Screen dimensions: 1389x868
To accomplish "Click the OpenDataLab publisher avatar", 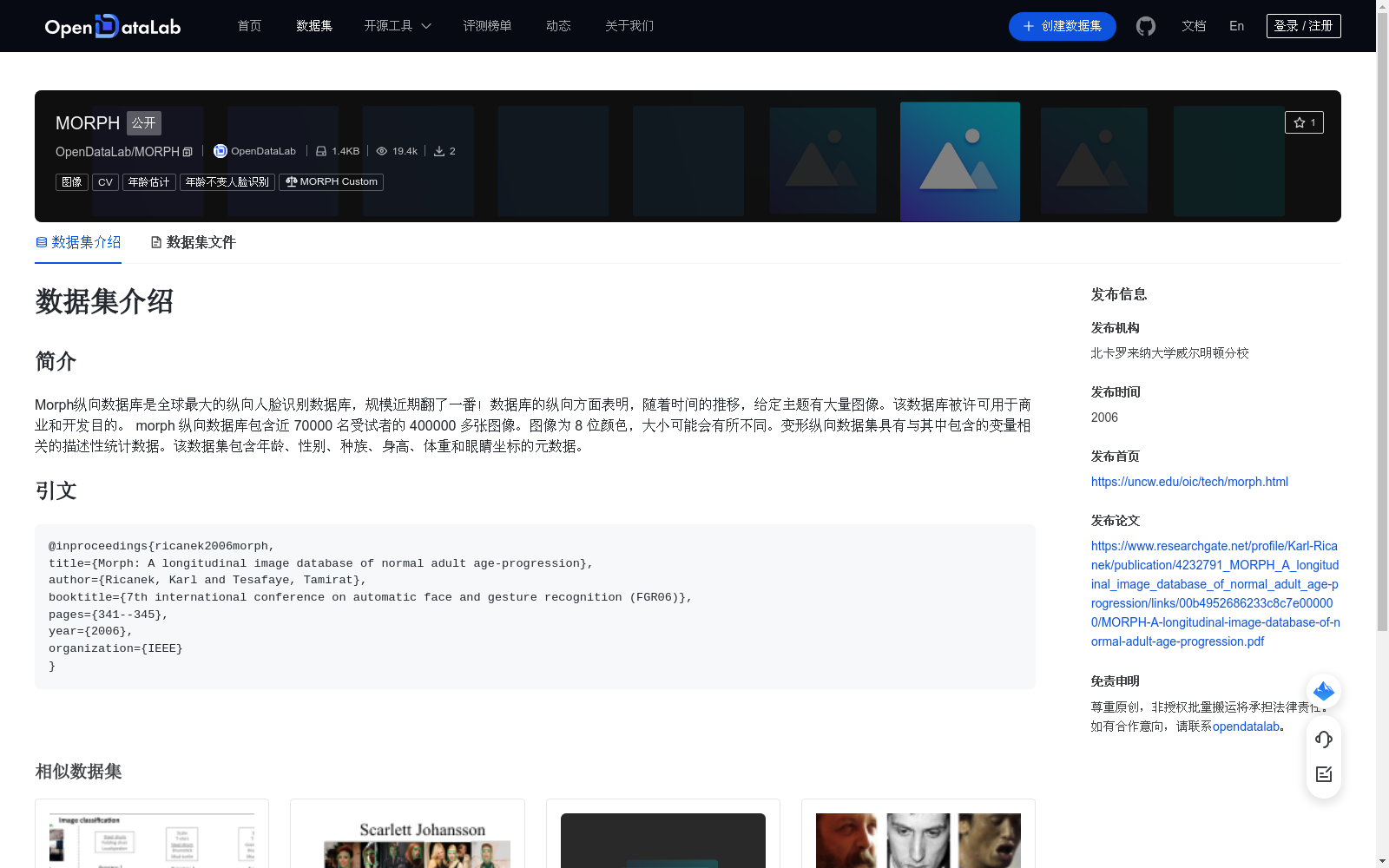I will pyautogui.click(x=221, y=151).
